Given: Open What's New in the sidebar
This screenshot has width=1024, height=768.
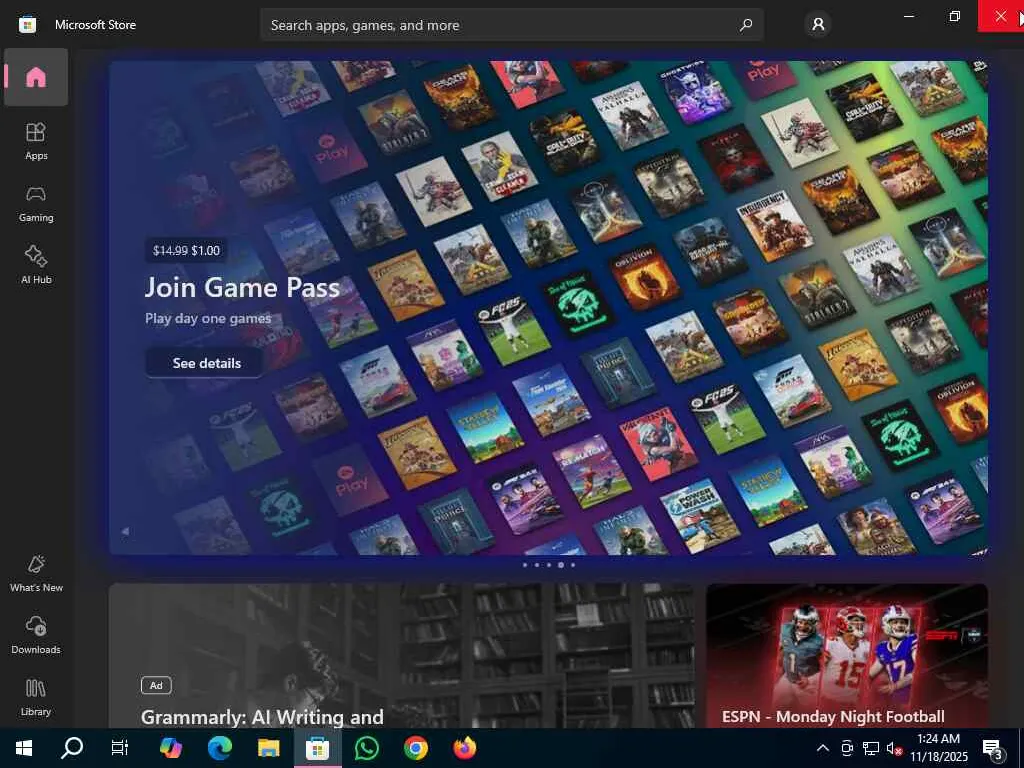Looking at the screenshot, I should [x=36, y=573].
